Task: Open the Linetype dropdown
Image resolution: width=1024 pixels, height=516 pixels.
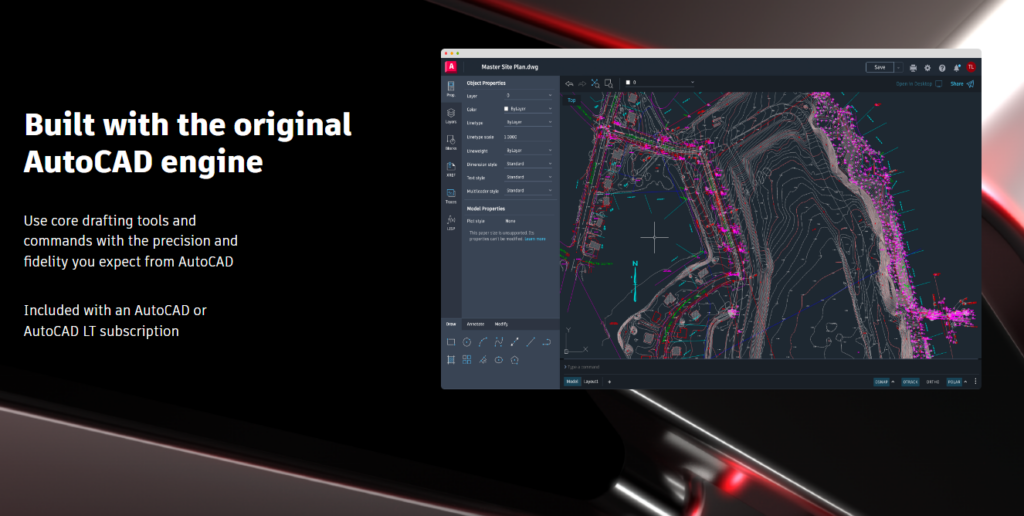Action: [x=528, y=122]
